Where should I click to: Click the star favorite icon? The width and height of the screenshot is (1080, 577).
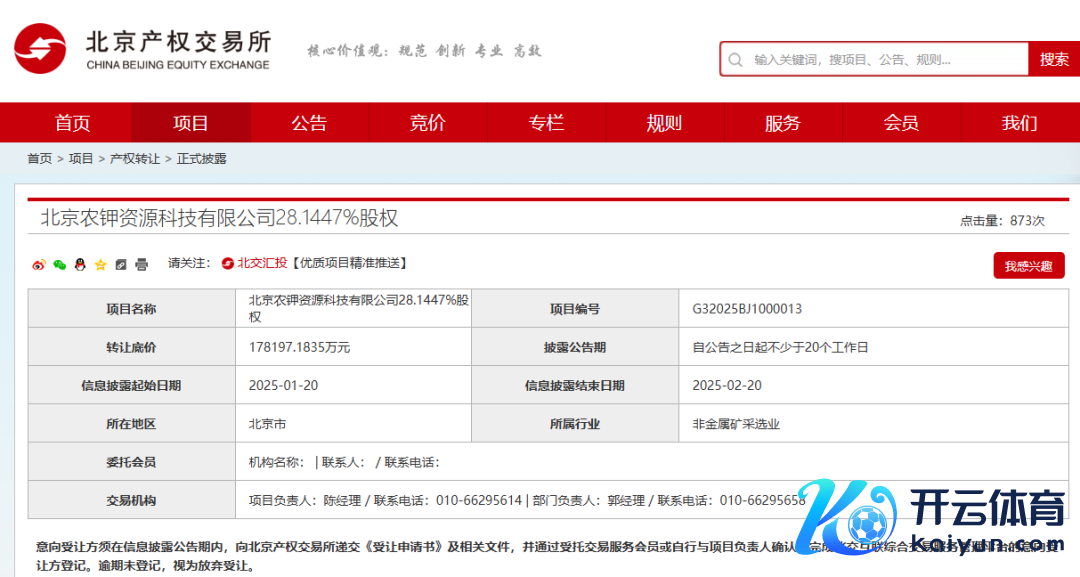pos(100,265)
